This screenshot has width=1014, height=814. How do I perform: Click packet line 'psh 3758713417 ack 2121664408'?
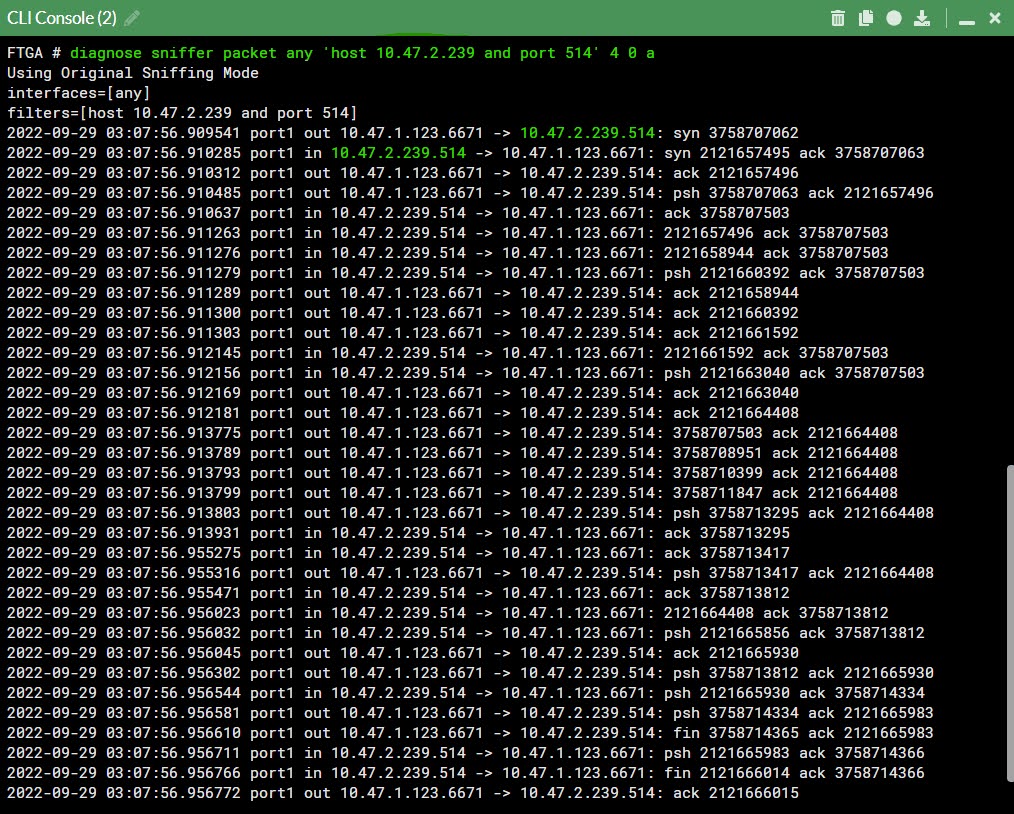pyautogui.click(x=470, y=574)
